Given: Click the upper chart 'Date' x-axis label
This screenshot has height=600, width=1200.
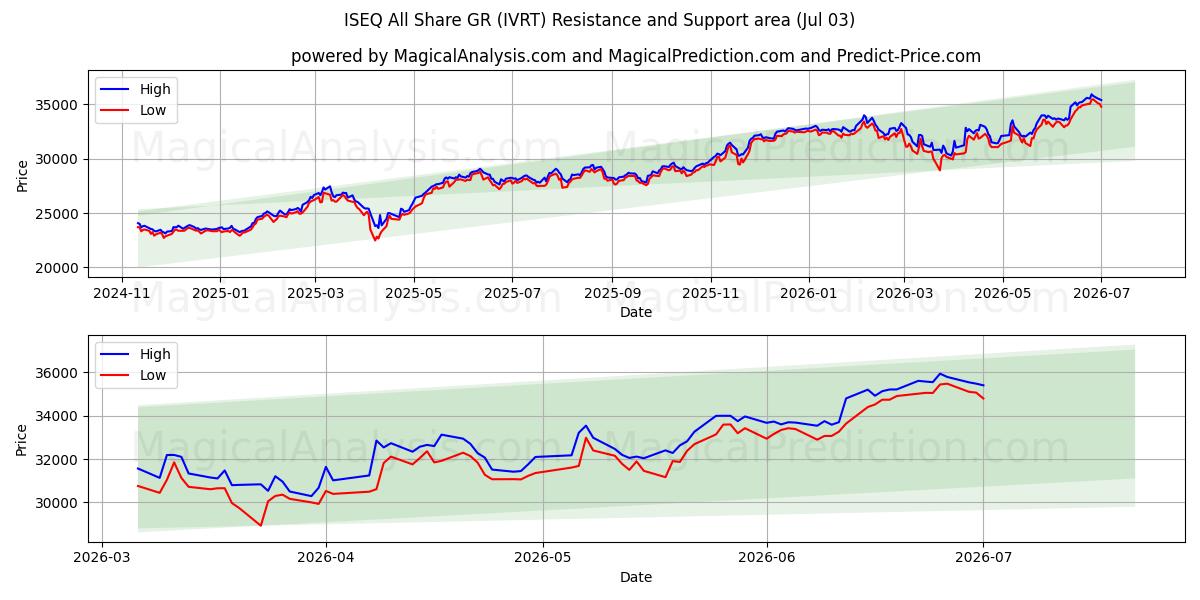Looking at the screenshot, I should click(636, 312).
